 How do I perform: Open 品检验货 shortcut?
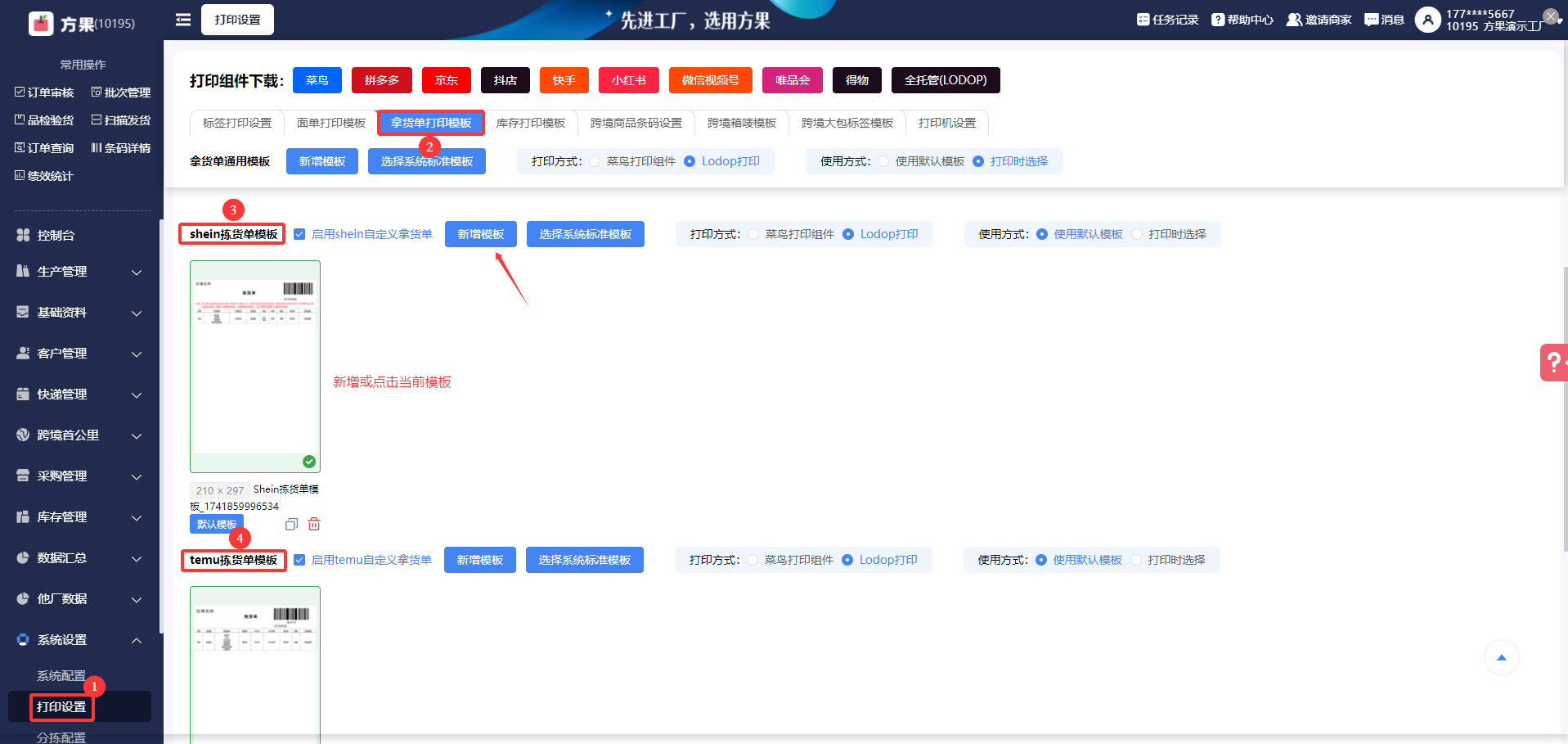(x=44, y=120)
